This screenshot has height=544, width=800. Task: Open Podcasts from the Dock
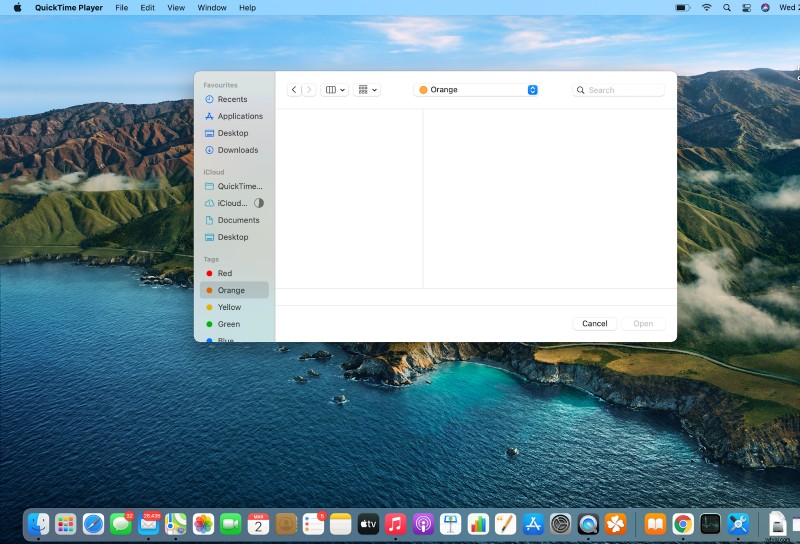coord(423,524)
